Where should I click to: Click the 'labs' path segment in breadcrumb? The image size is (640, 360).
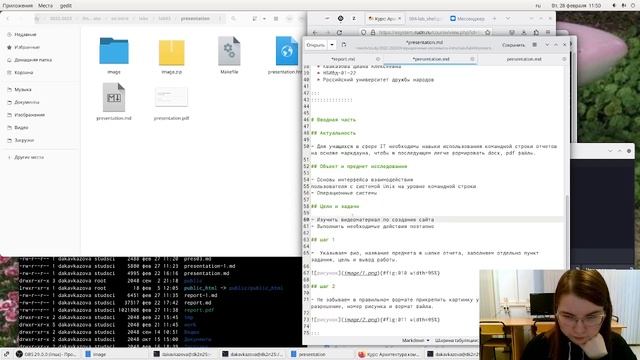[x=143, y=18]
